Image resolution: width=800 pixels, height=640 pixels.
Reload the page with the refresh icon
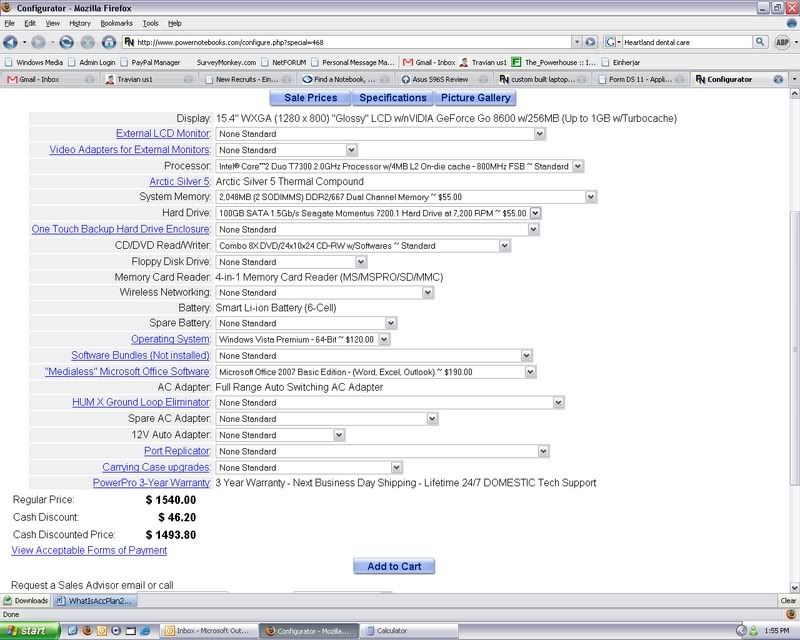pyautogui.click(x=66, y=42)
